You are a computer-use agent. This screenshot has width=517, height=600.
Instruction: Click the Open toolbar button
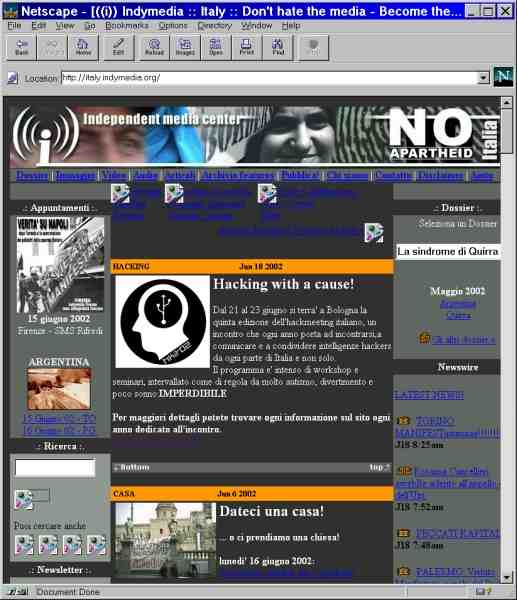point(216,47)
